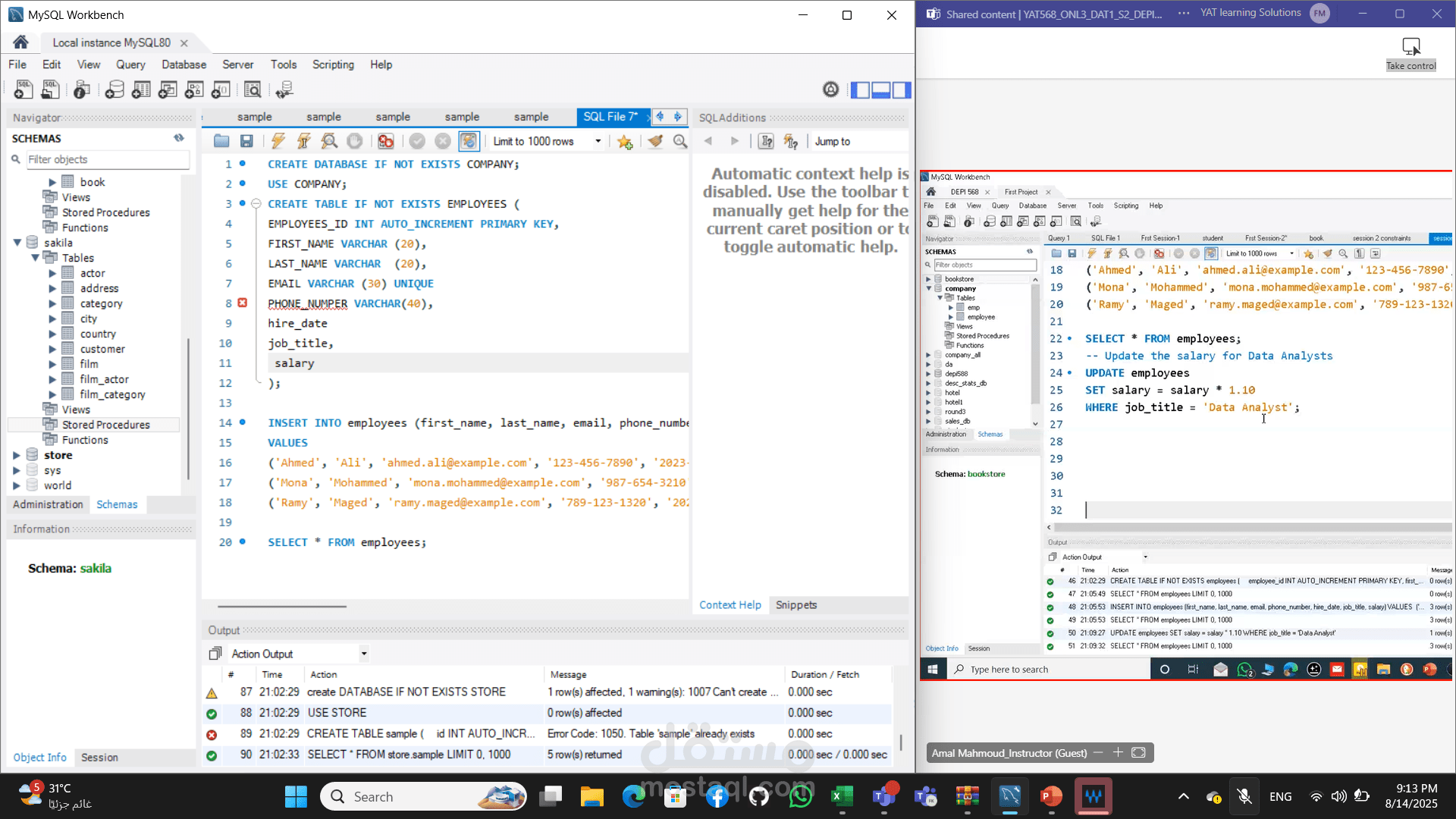
Task: Execute the SQL script with the lightning bolt icon
Action: [x=278, y=141]
